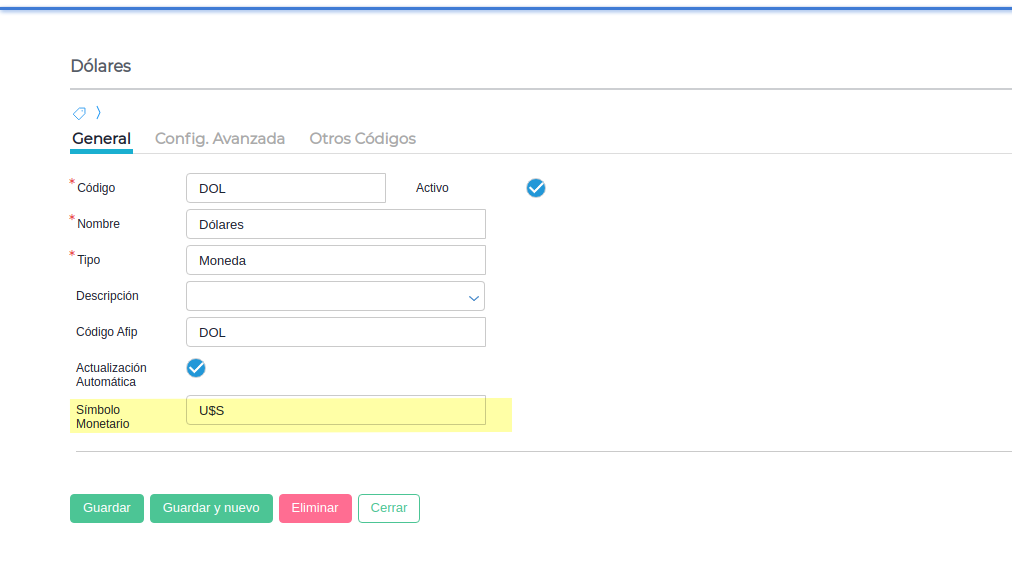Focus the Nombre field containing Dólares
The width and height of the screenshot is (1012, 564).
[336, 224]
